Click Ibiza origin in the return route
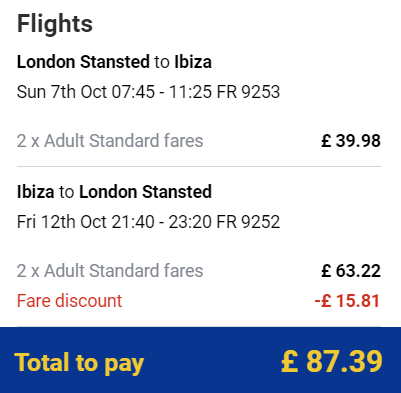This screenshot has width=401, height=393. tap(35, 192)
